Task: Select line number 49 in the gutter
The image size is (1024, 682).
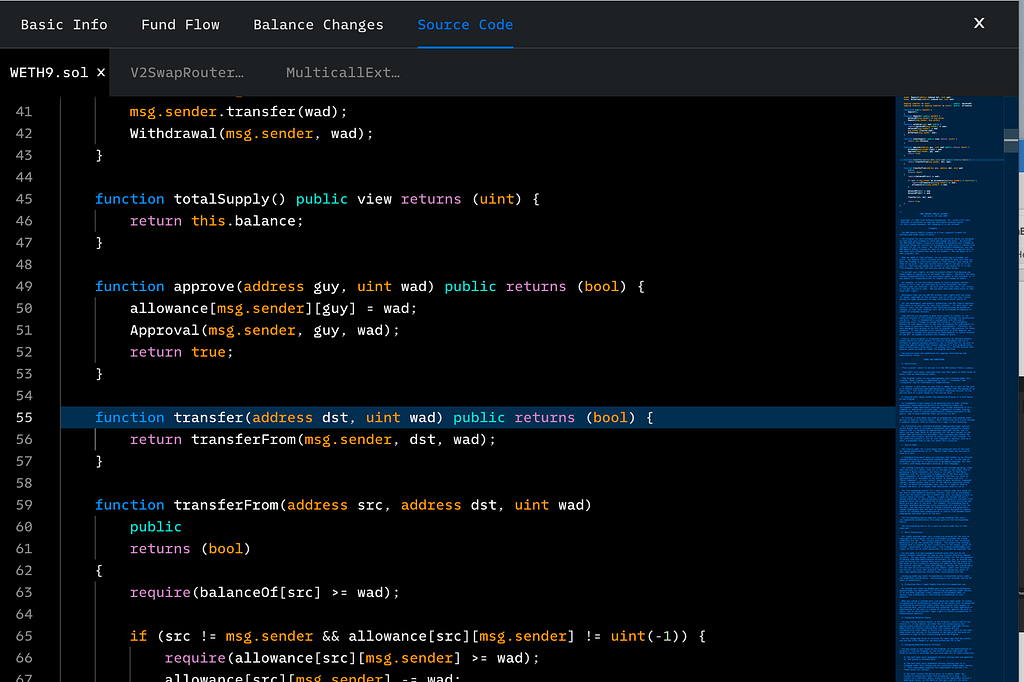Action: (24, 287)
